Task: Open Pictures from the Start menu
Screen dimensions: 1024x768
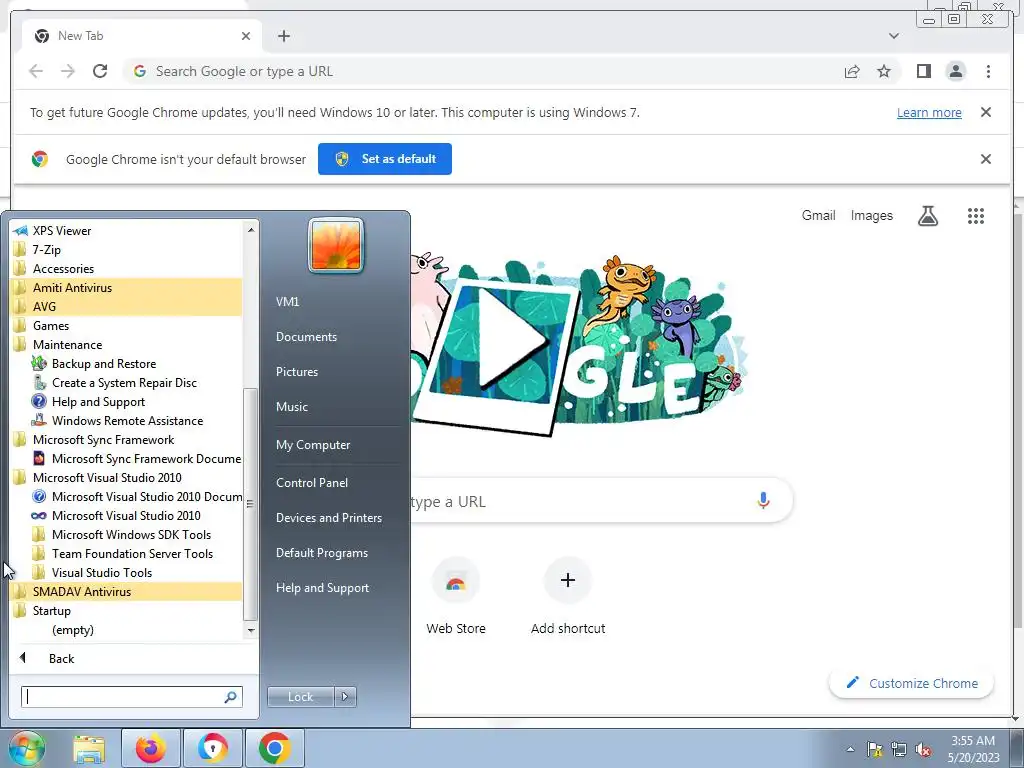Action: (297, 372)
